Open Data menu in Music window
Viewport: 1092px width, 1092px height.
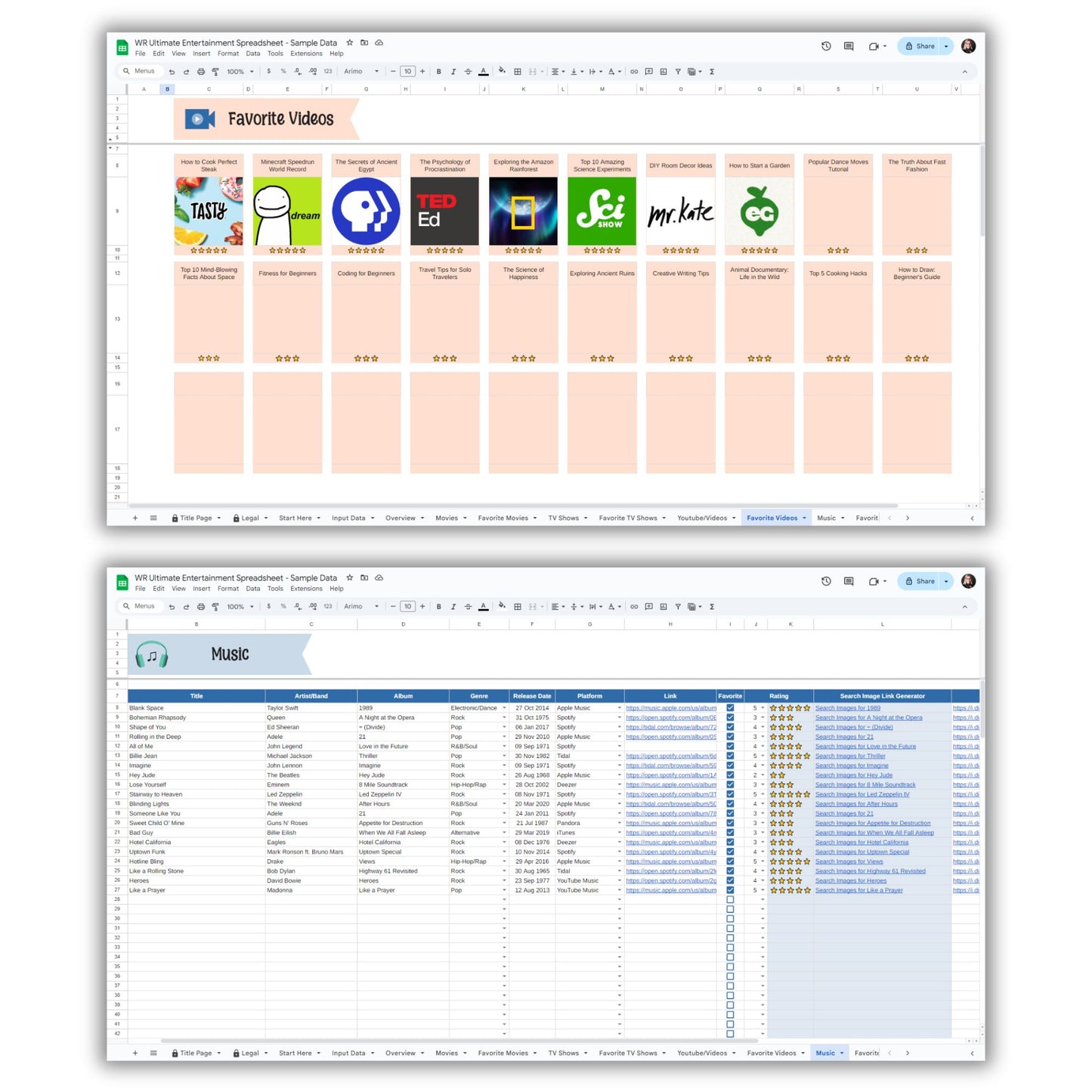[253, 589]
